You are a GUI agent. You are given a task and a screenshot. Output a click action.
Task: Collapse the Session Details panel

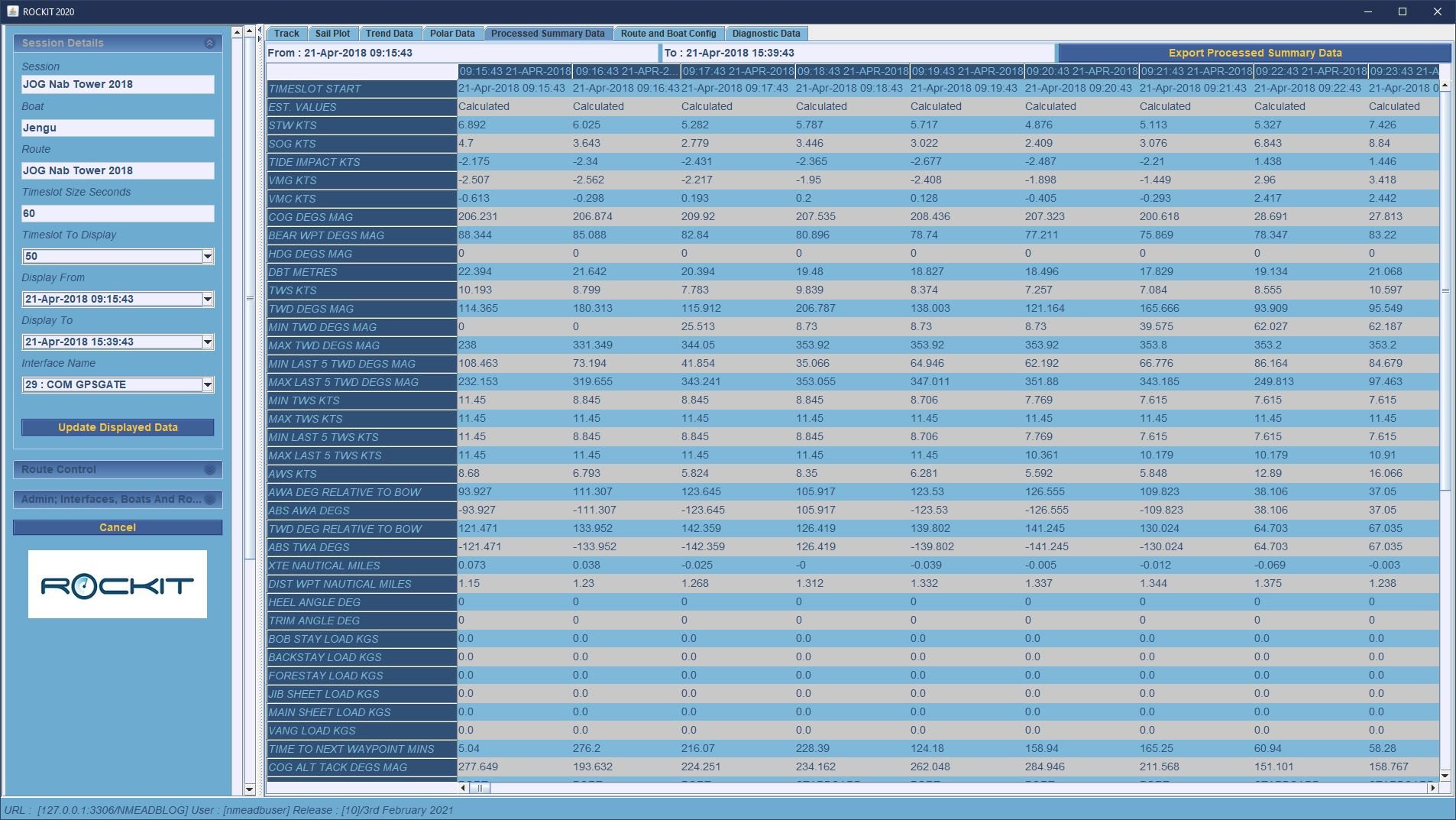click(209, 44)
